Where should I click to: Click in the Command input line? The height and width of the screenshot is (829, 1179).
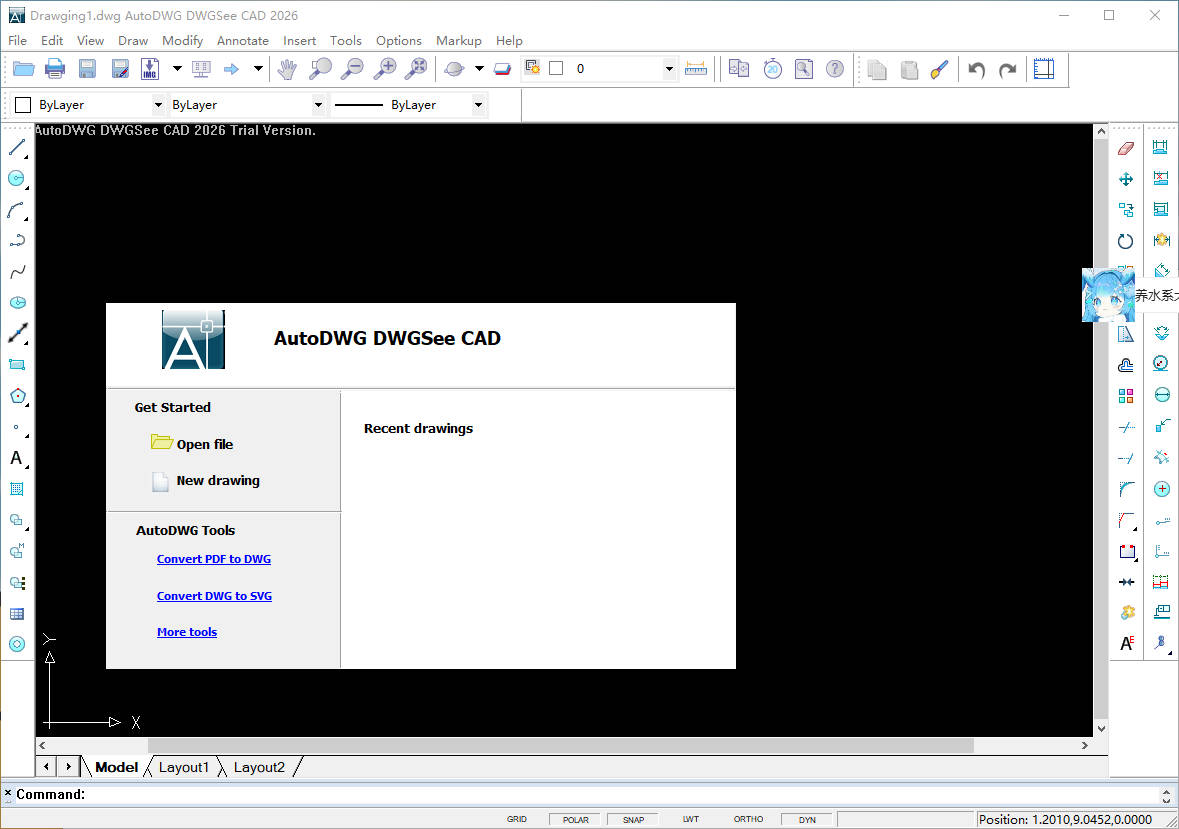pyautogui.click(x=586, y=794)
